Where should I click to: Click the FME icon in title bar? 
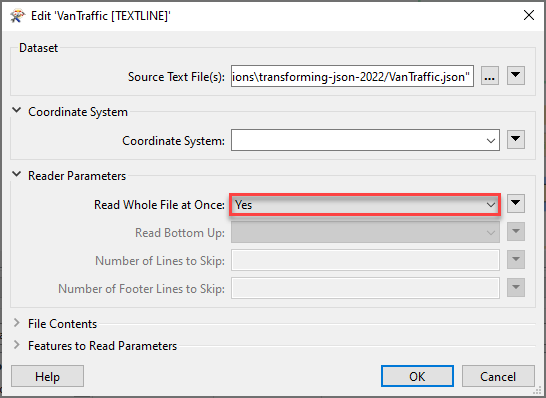click(x=17, y=16)
